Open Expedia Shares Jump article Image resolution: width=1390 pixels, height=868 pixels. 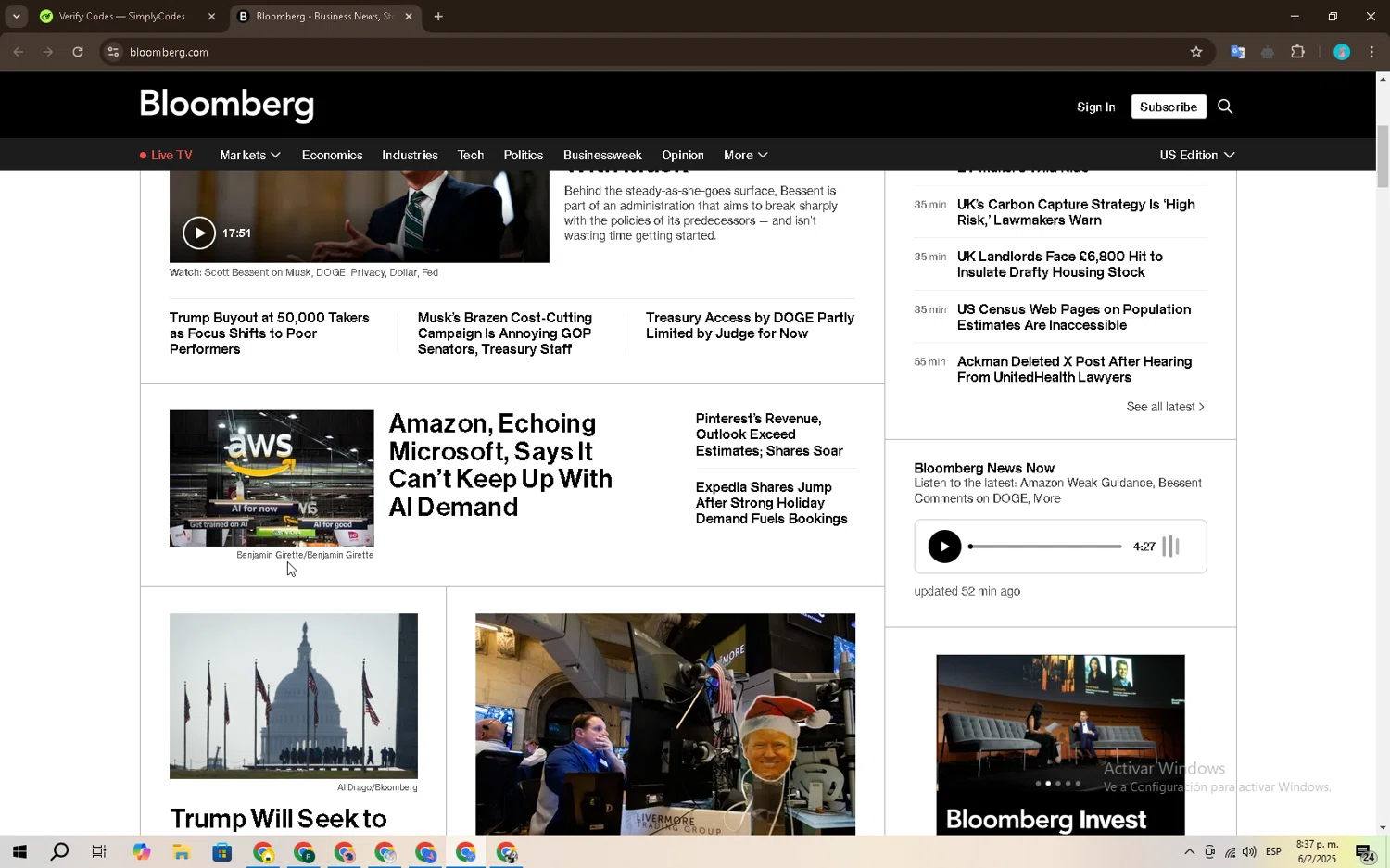[771, 503]
